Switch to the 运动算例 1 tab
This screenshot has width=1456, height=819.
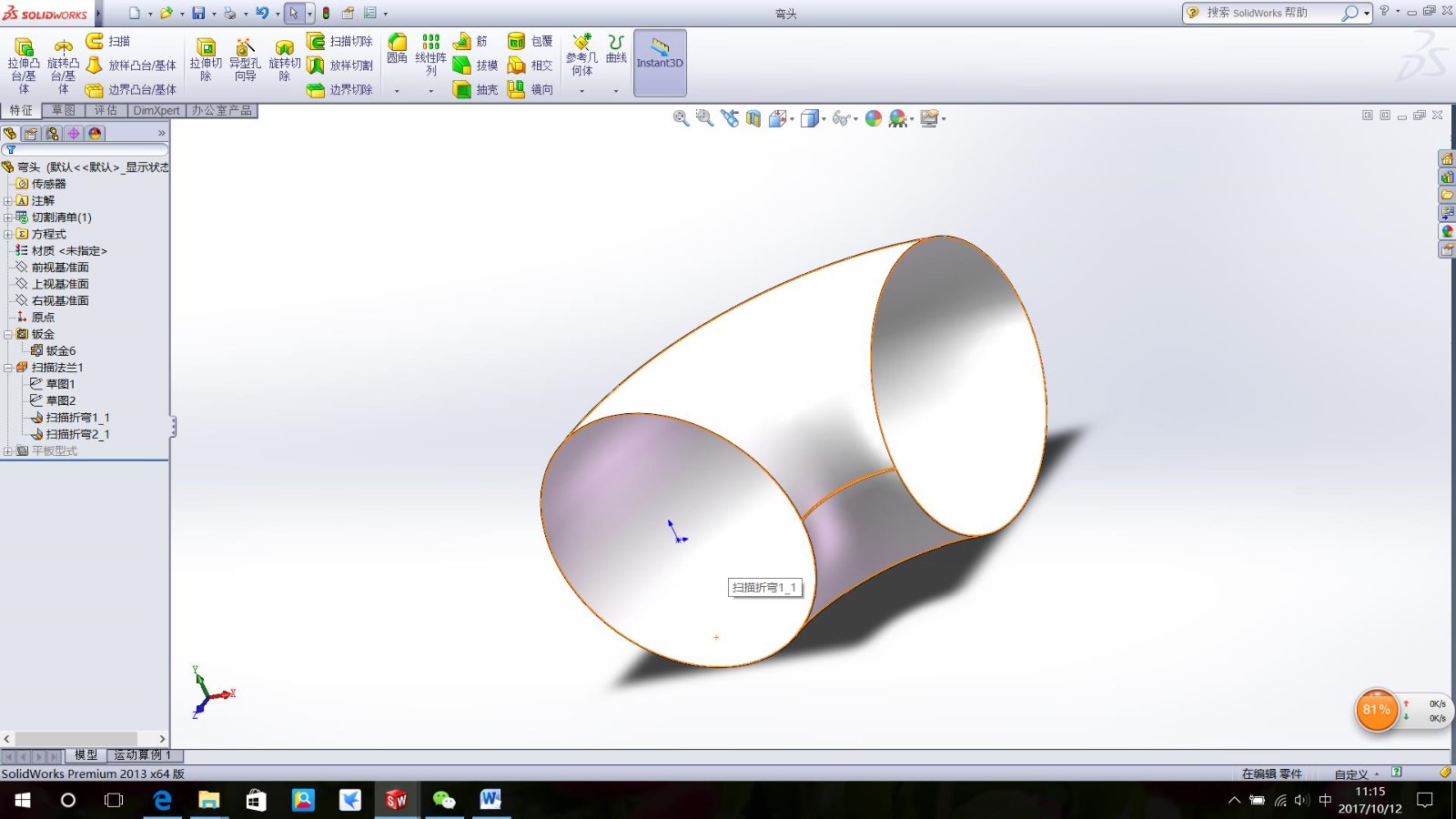point(143,755)
